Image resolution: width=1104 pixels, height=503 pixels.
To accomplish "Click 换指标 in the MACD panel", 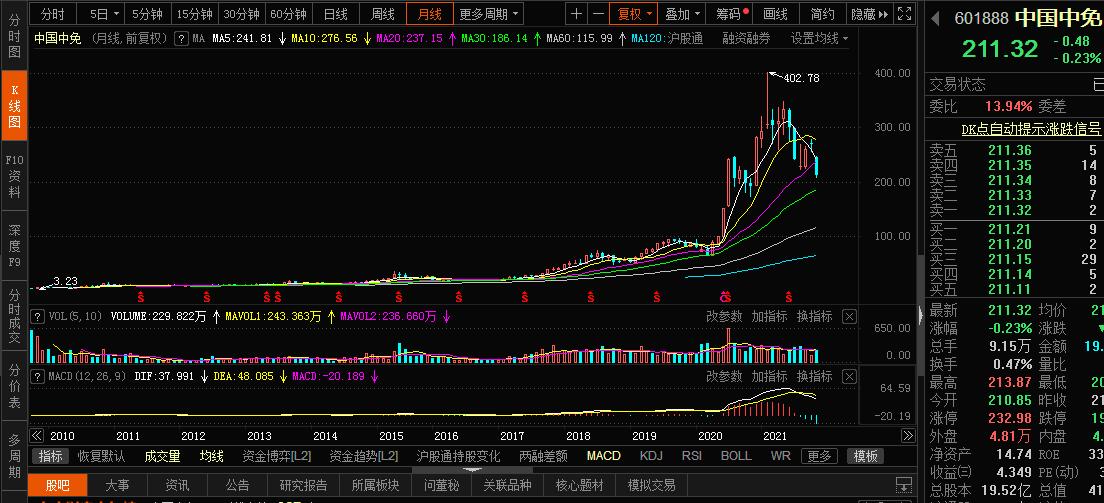I will click(x=814, y=376).
